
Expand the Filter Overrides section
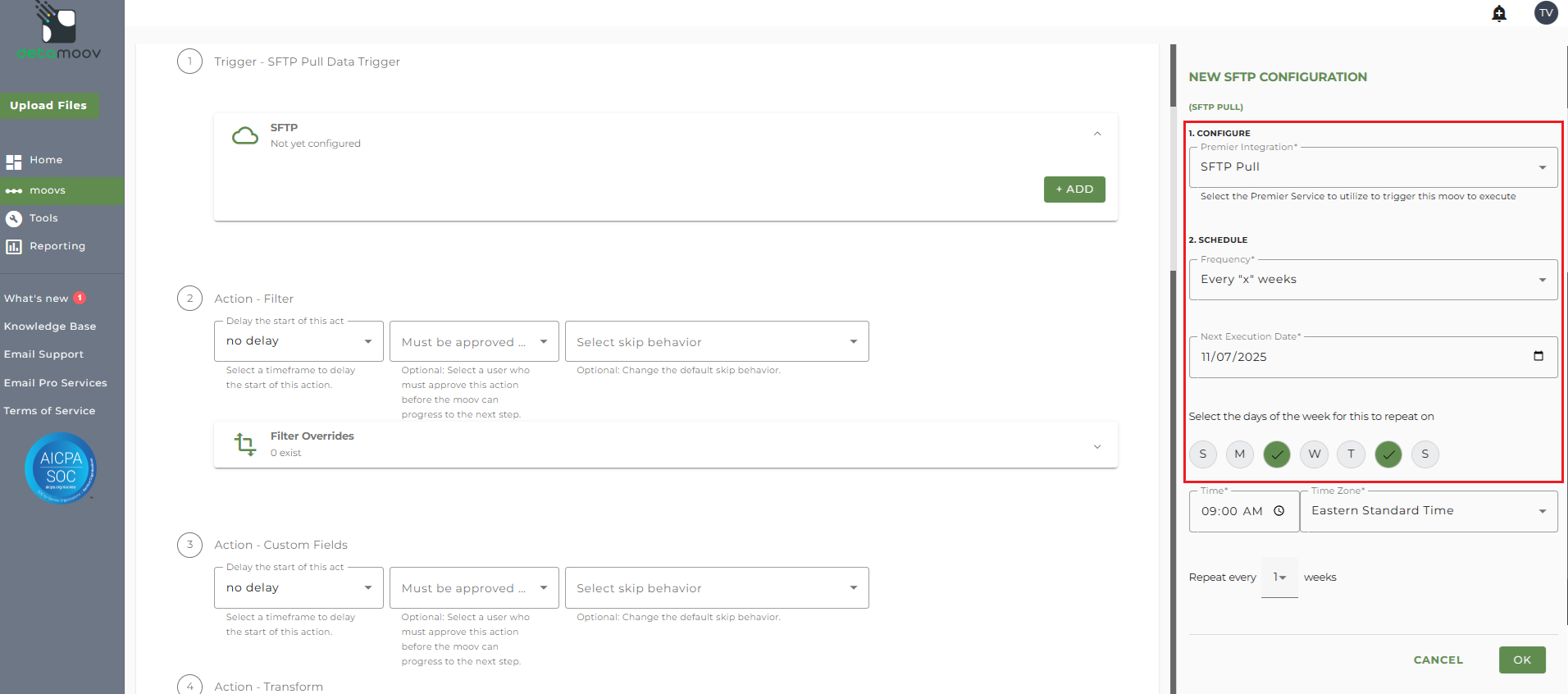[x=1096, y=446]
